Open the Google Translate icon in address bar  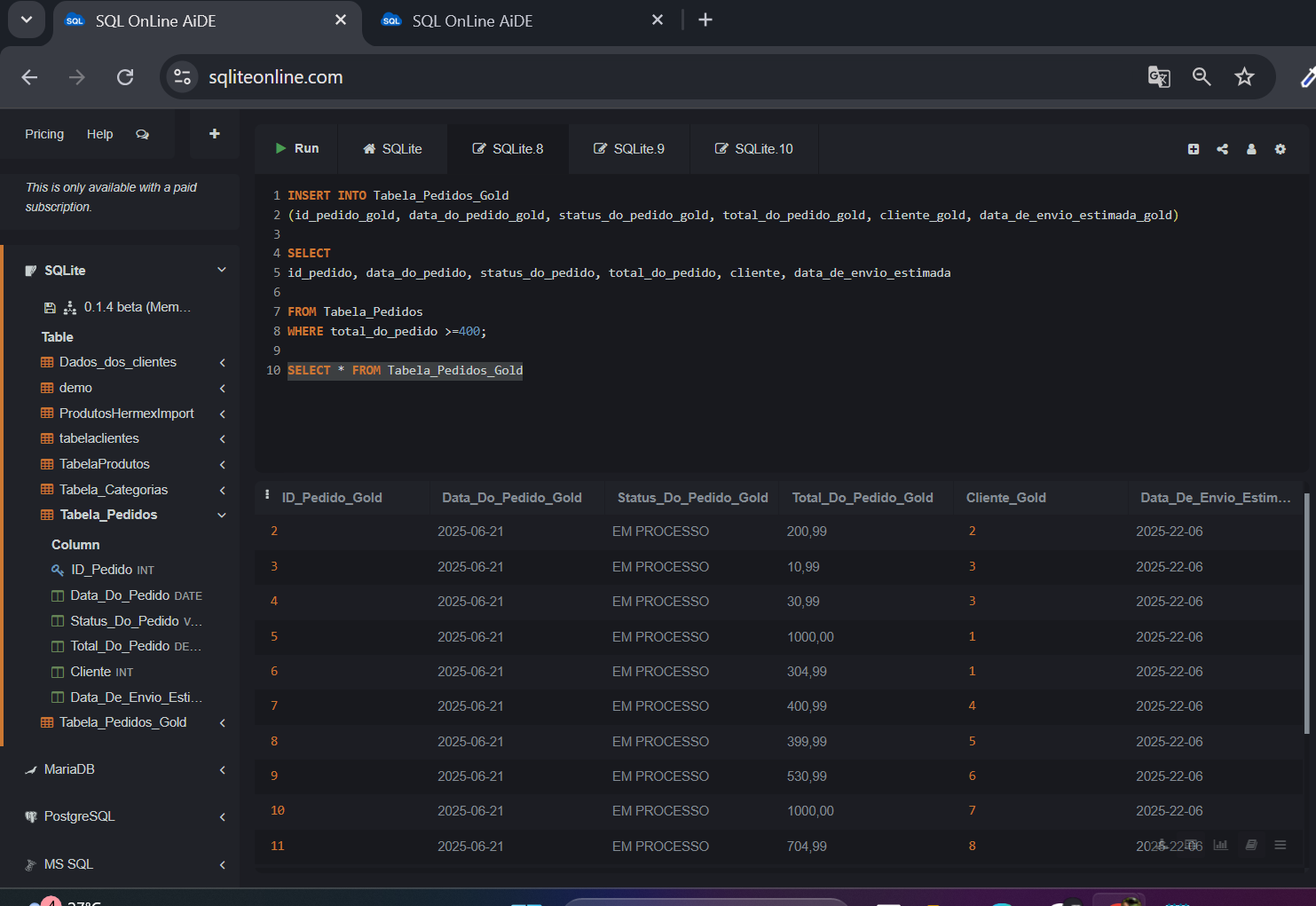[x=1159, y=77]
